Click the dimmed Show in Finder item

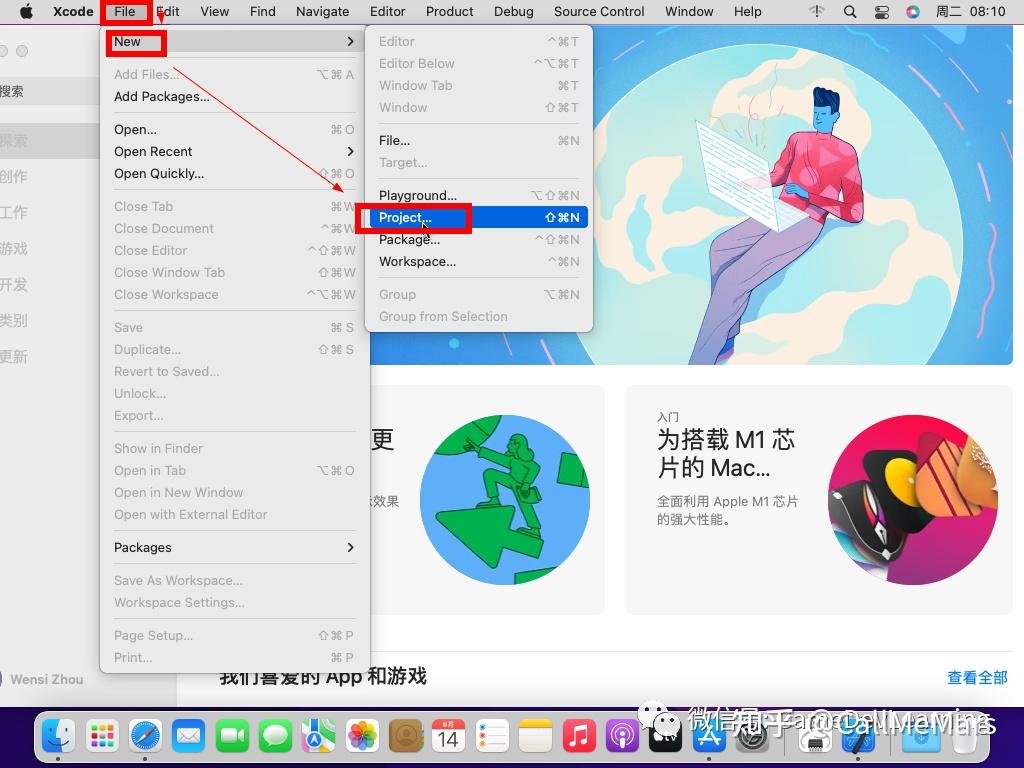click(234, 449)
